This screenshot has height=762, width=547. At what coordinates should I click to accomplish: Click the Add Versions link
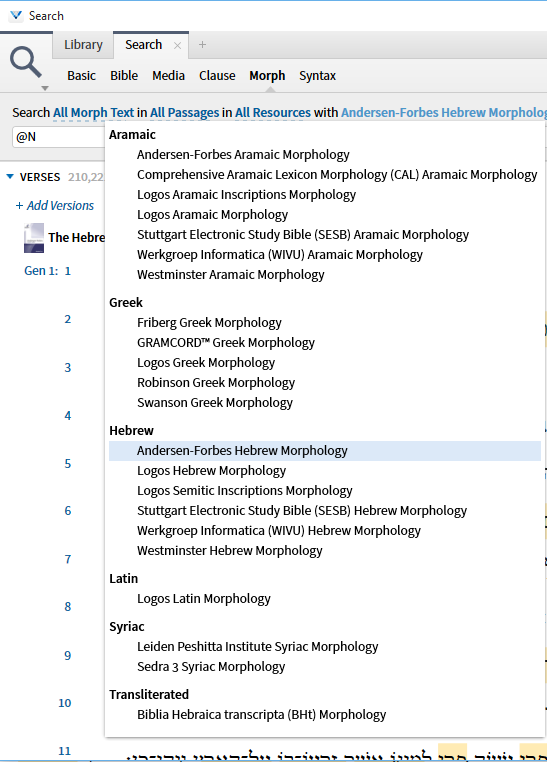[x=54, y=206]
